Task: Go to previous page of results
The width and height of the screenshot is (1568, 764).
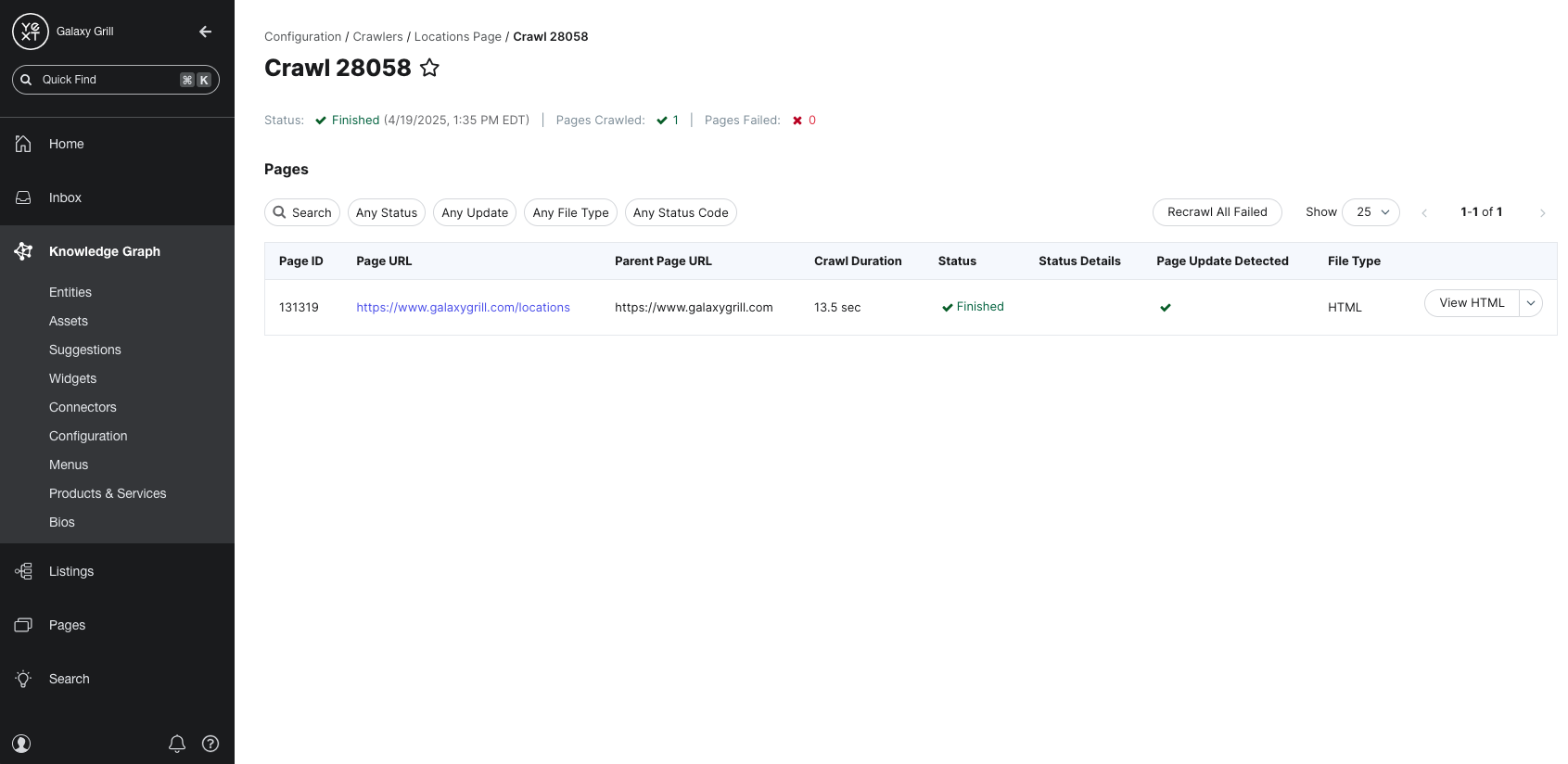Action: (x=1424, y=212)
